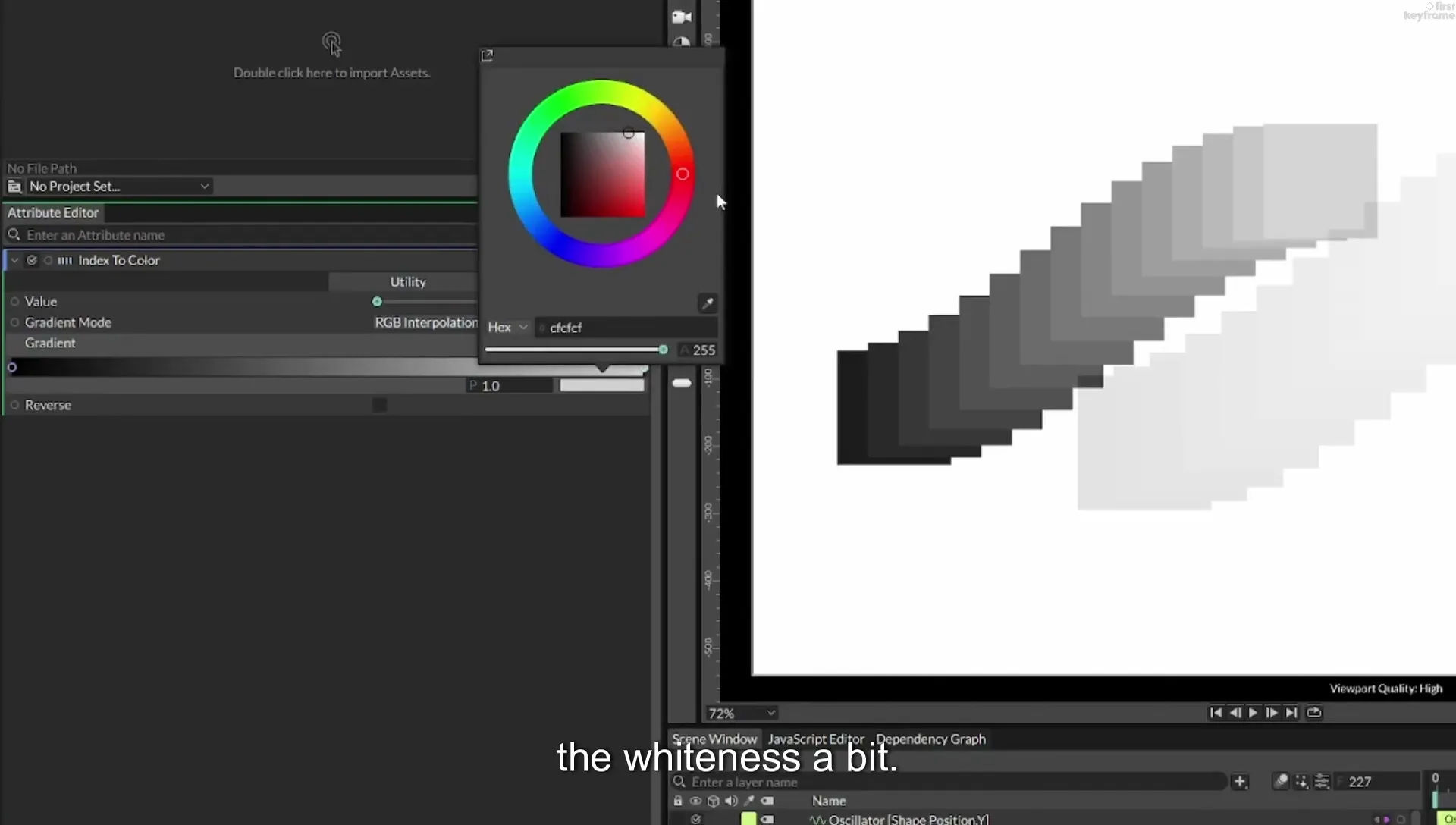
Task: Click the Utility header label
Action: pyautogui.click(x=407, y=281)
